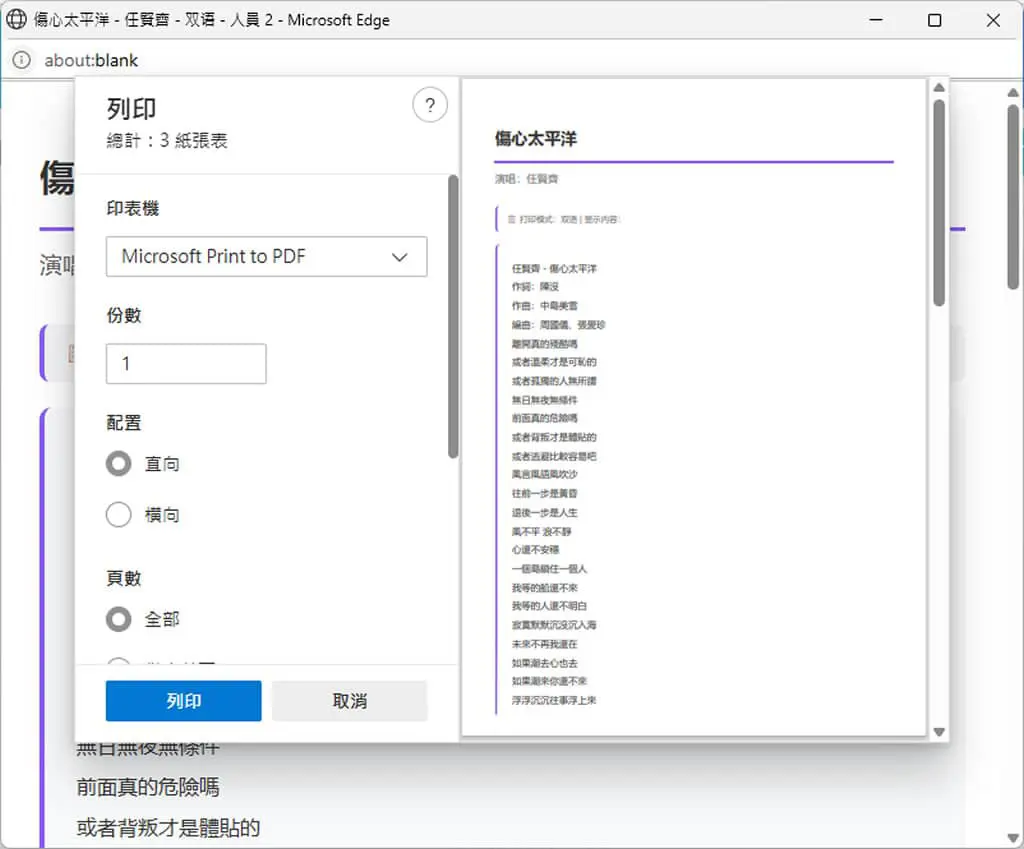1024x849 pixels.
Task: Select 直向 portrait orientation
Action: [x=119, y=464]
